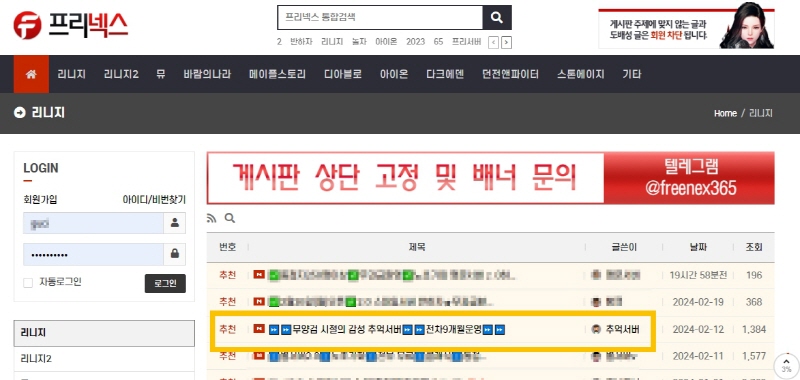The height and width of the screenshot is (380, 800).
Task: Click author avatar next to 추억서버
Action: (595, 330)
